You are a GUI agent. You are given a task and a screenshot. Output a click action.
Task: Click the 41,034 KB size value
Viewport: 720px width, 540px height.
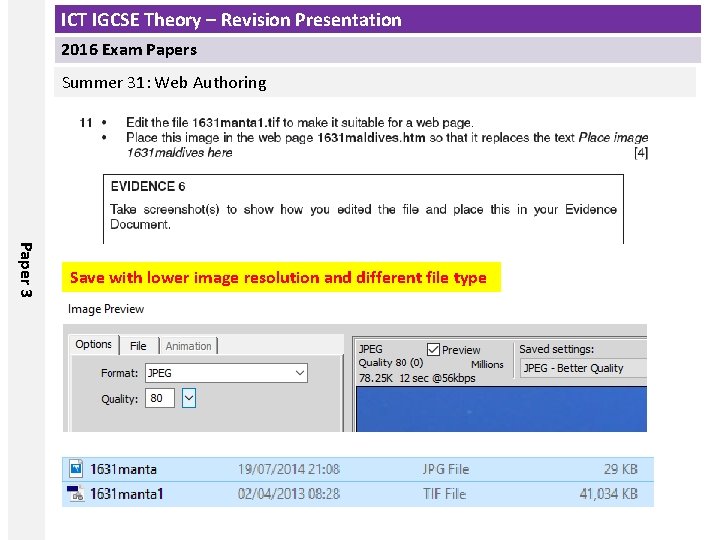(608, 494)
